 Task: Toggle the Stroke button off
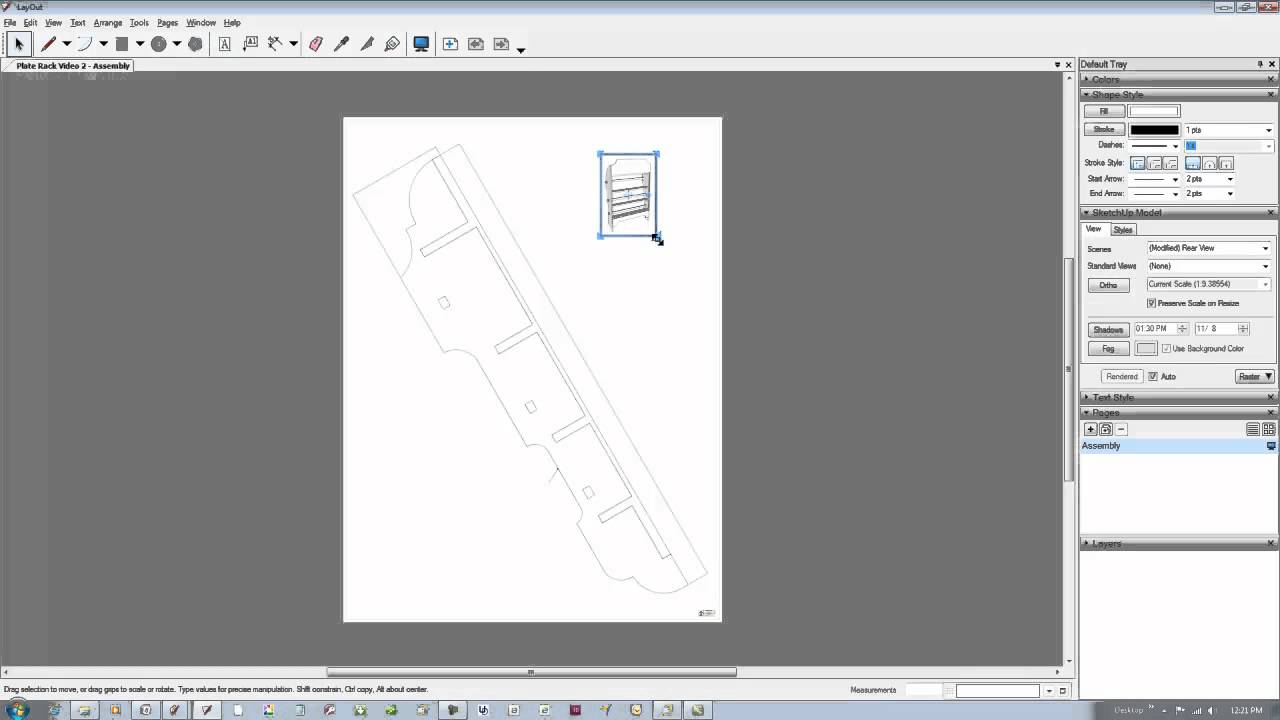point(1104,130)
